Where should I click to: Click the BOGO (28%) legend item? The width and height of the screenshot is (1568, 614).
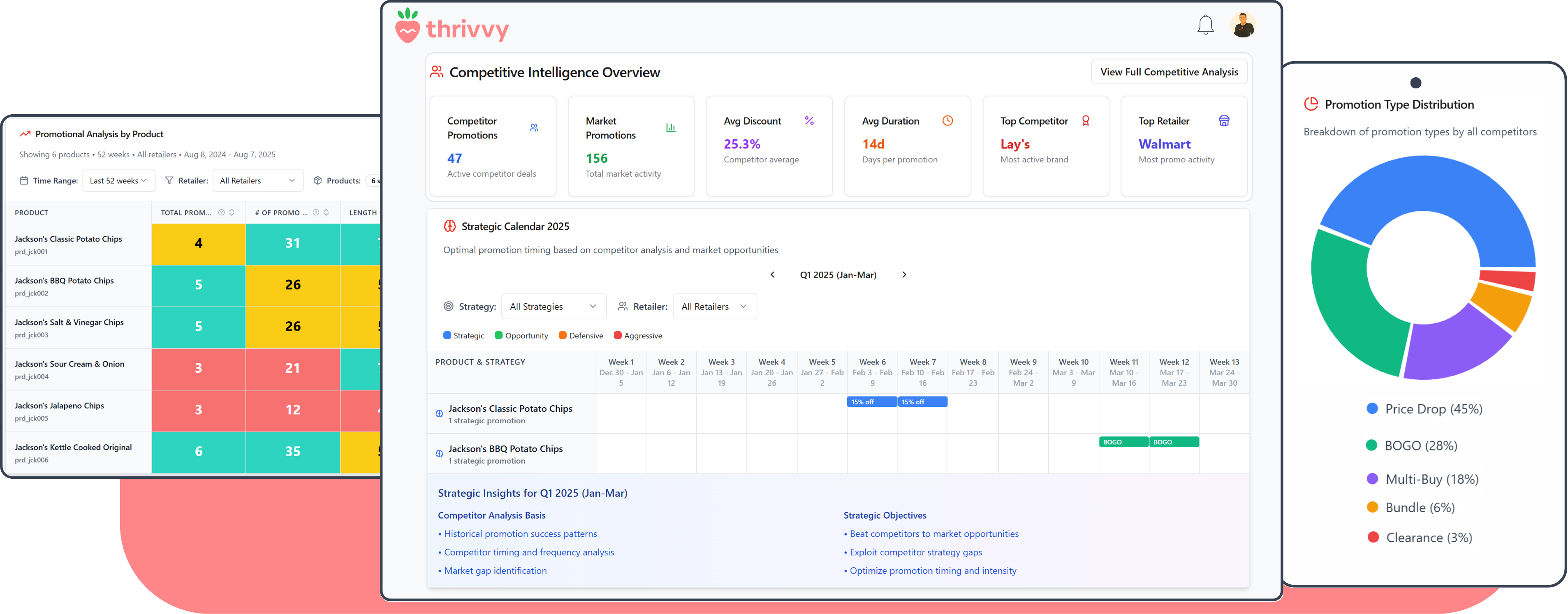1412,445
